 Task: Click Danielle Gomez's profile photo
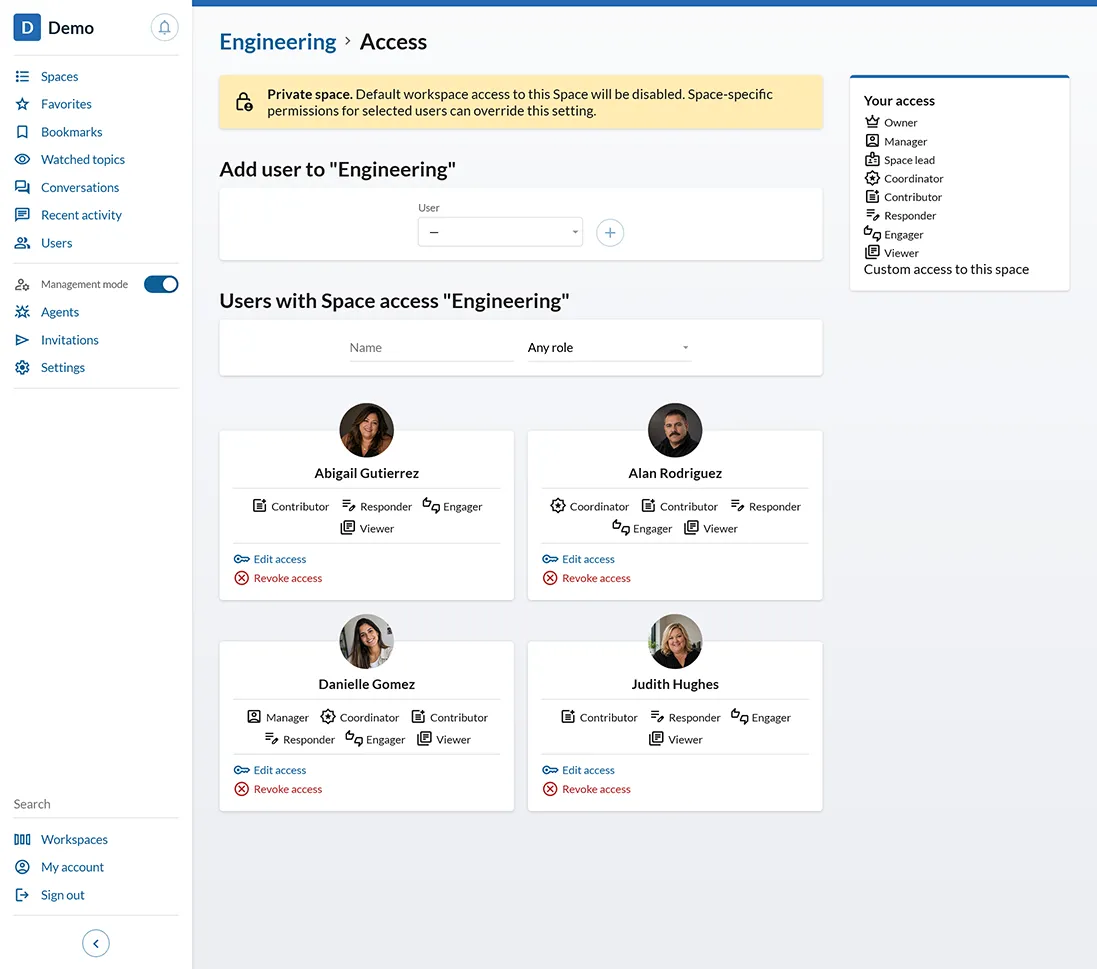367,641
